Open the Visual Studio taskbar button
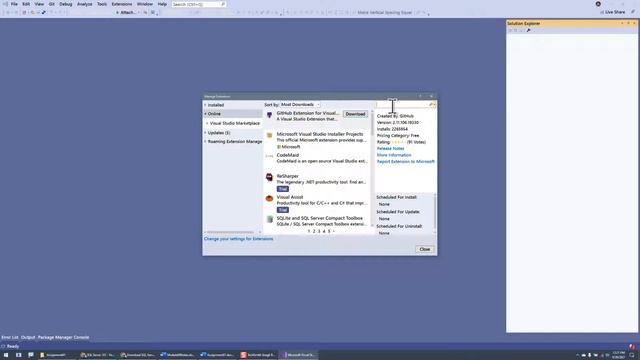 pyautogui.click(x=300, y=355)
